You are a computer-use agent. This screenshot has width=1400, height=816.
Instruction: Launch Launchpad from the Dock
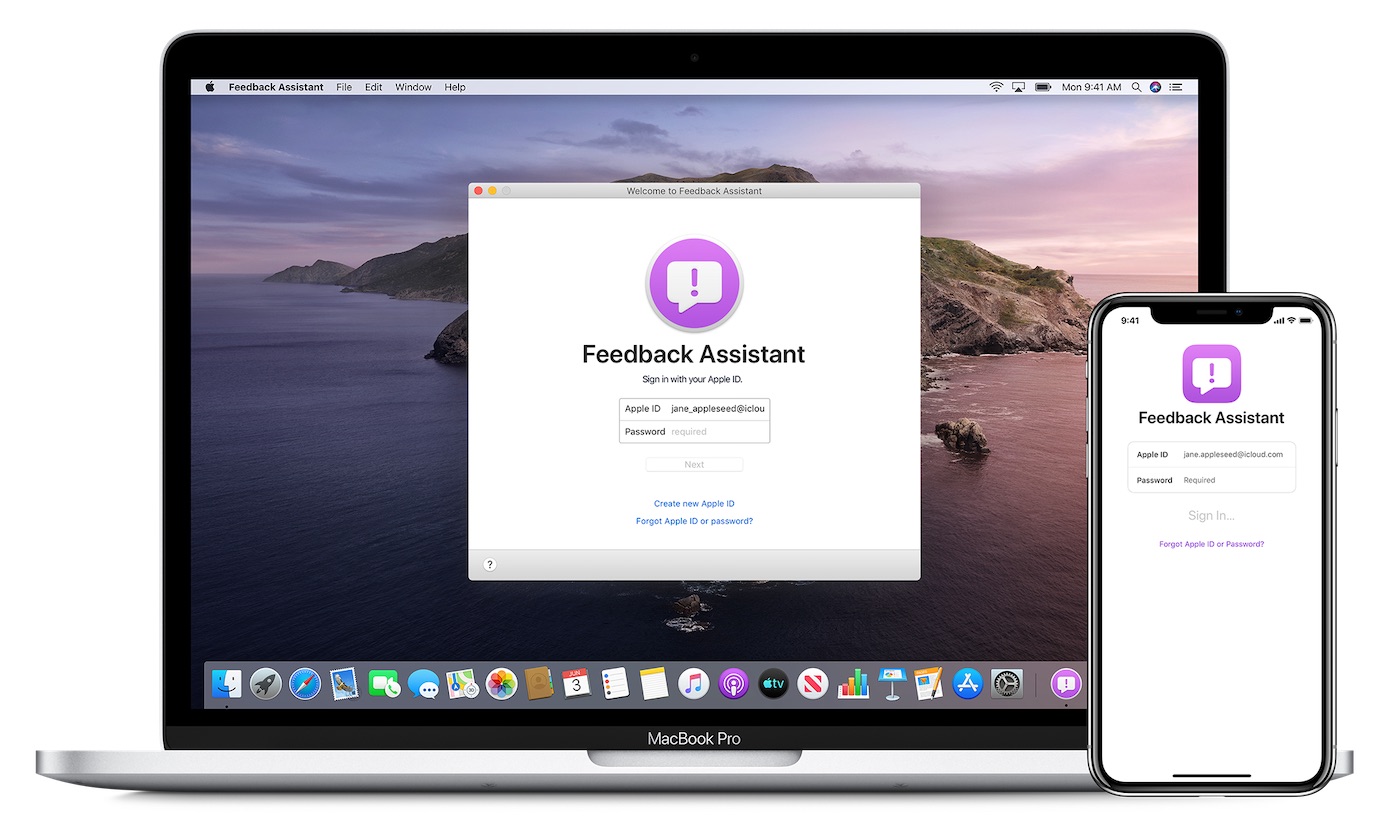click(266, 684)
